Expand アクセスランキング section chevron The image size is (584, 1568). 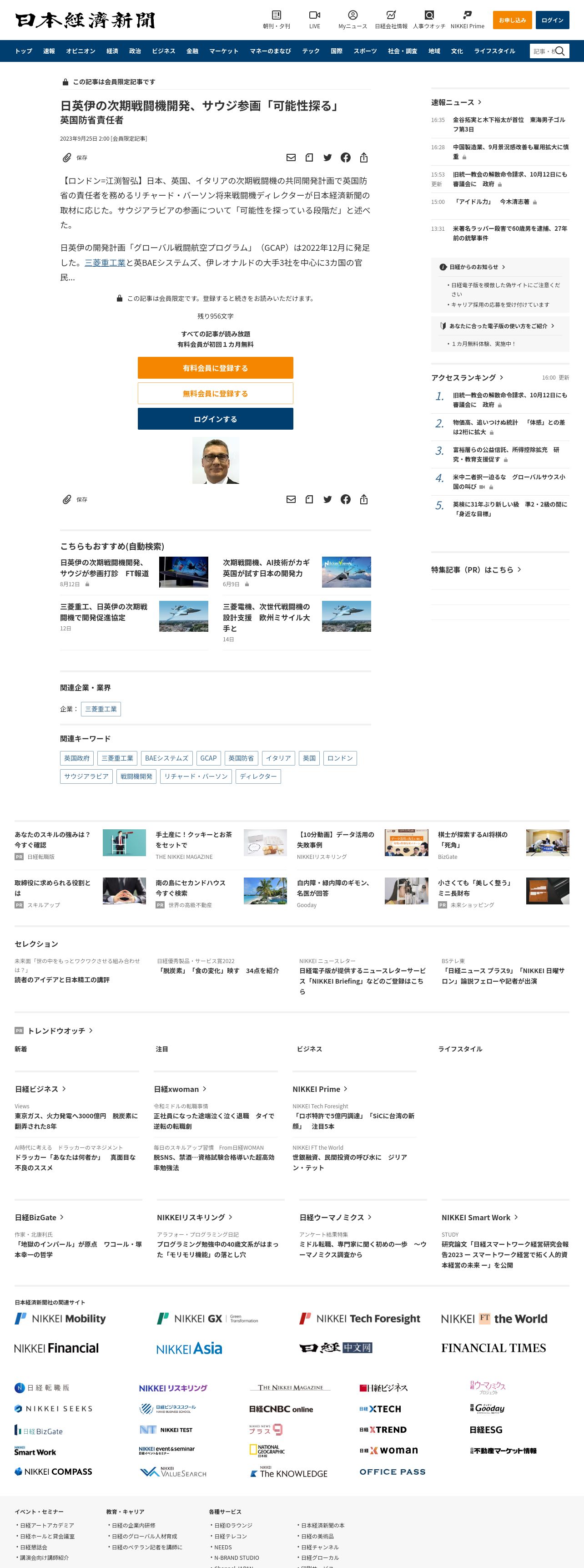pyautogui.click(x=501, y=377)
